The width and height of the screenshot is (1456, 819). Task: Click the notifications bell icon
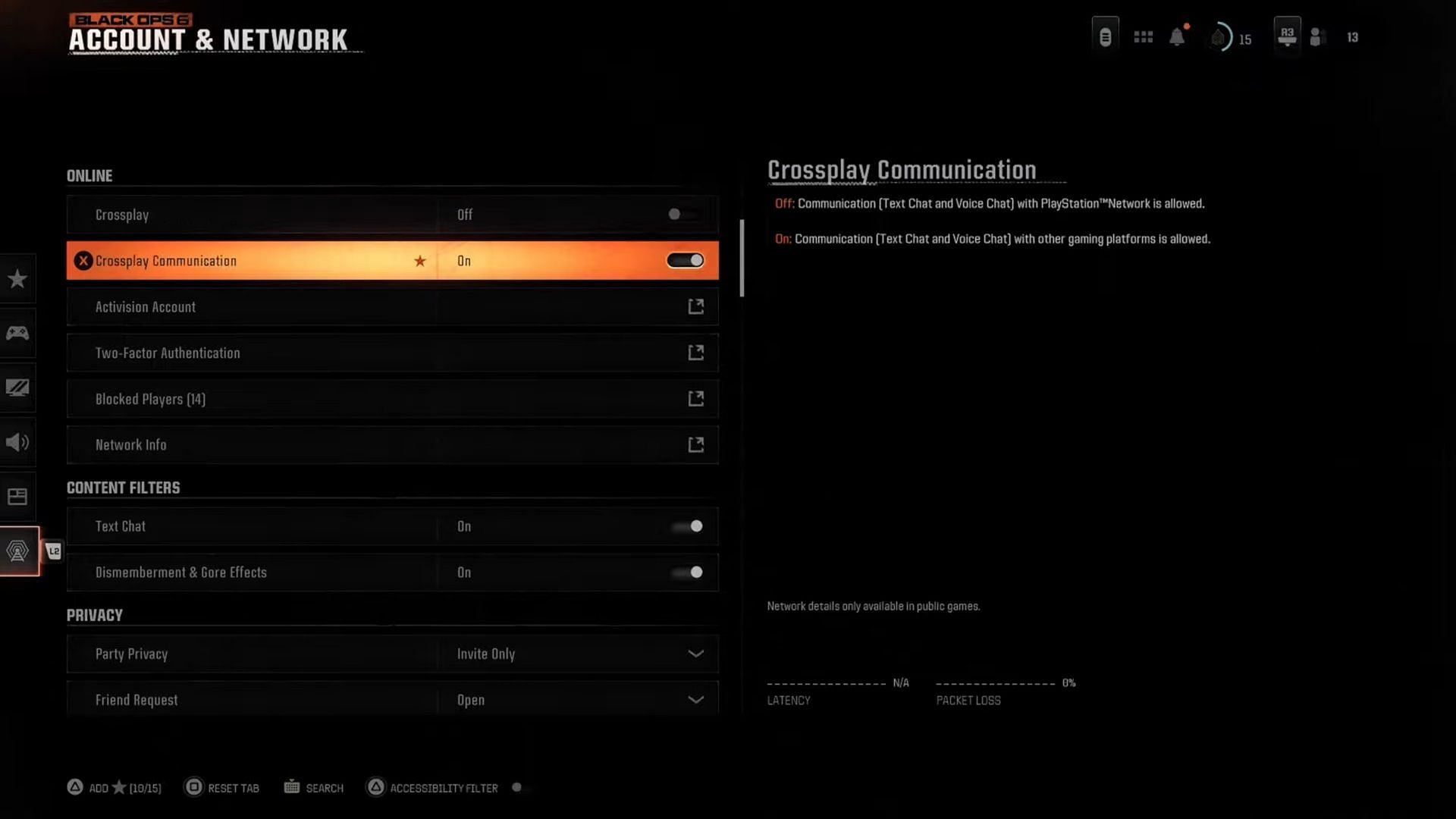(1179, 37)
